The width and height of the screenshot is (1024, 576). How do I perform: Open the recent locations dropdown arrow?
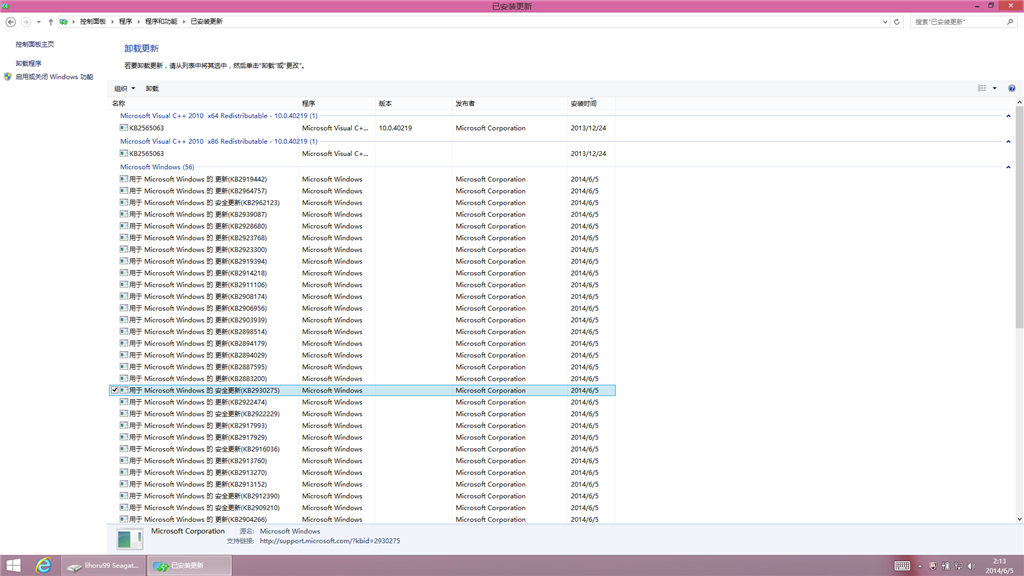coord(39,22)
